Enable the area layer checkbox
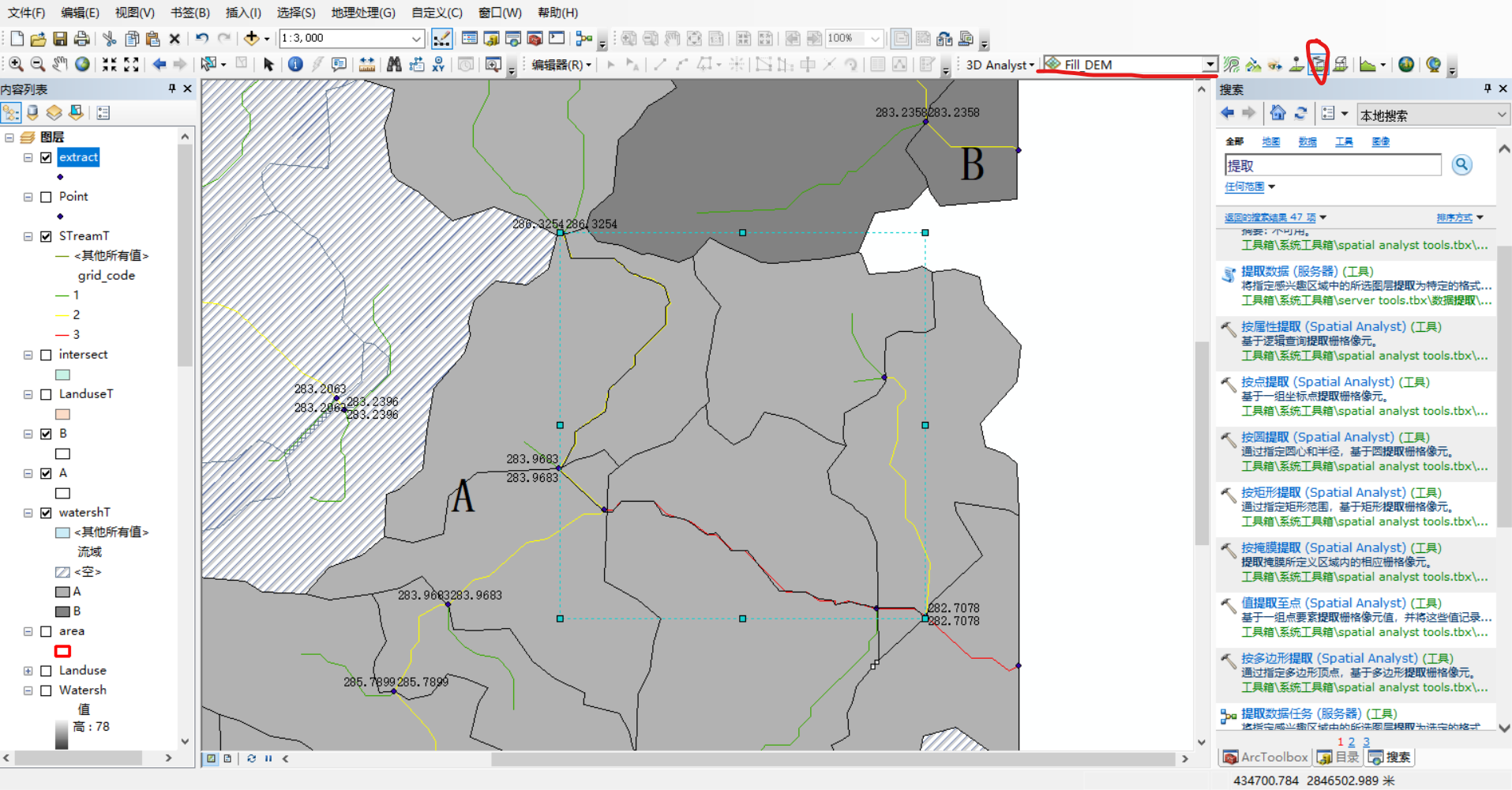Image resolution: width=1512 pixels, height=790 pixels. [x=46, y=631]
